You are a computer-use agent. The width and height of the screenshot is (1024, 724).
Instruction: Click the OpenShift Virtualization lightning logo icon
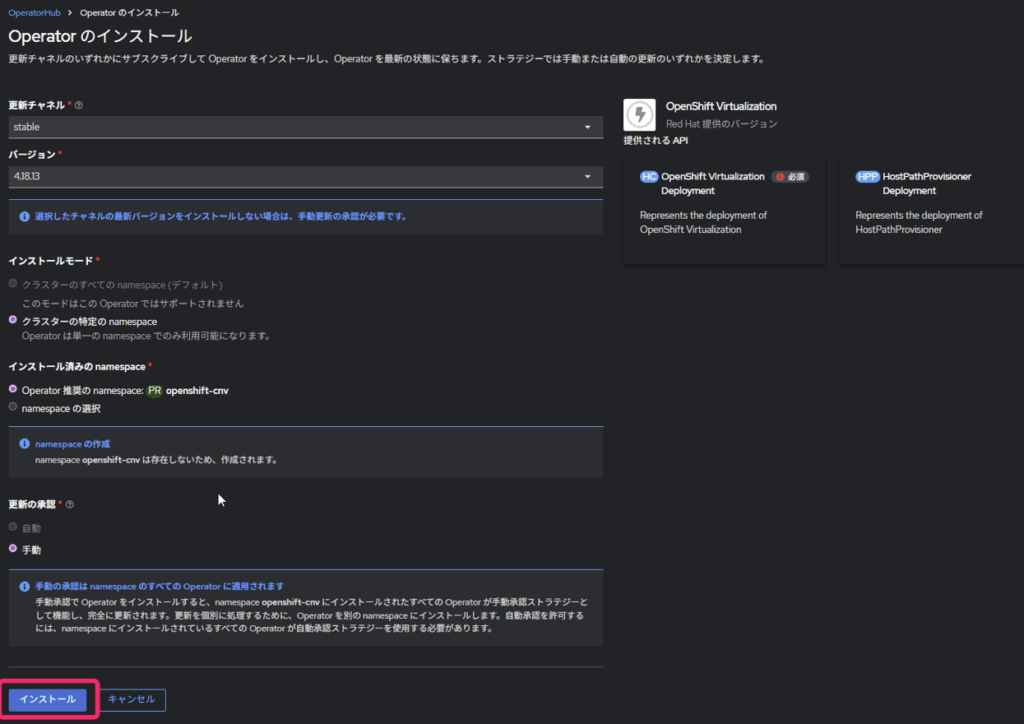click(639, 115)
